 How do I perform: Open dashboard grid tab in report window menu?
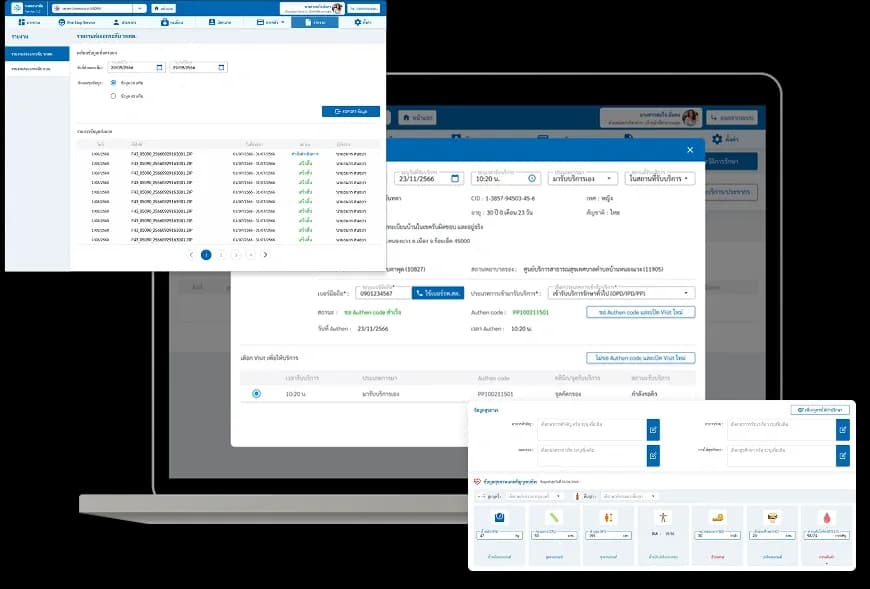(x=29, y=22)
